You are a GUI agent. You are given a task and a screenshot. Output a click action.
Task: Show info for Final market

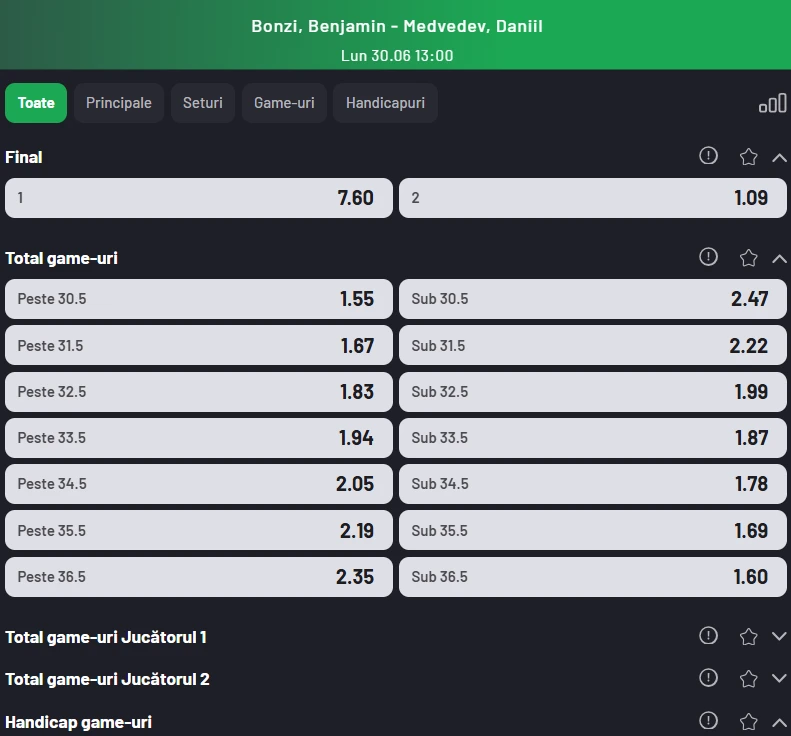click(708, 155)
